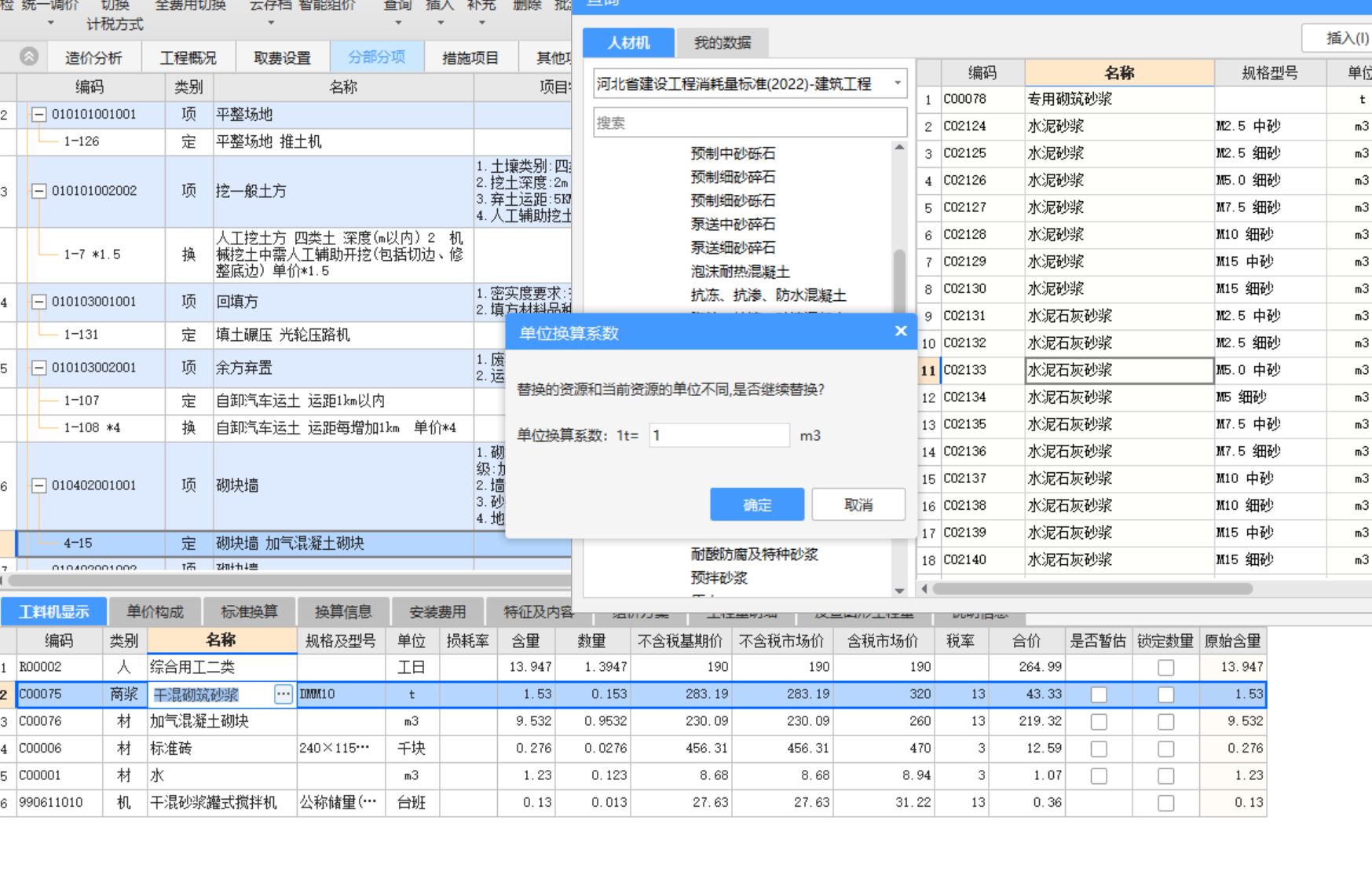
Task: Select row C02133 水泥石灰砂浆
Action: [1144, 370]
